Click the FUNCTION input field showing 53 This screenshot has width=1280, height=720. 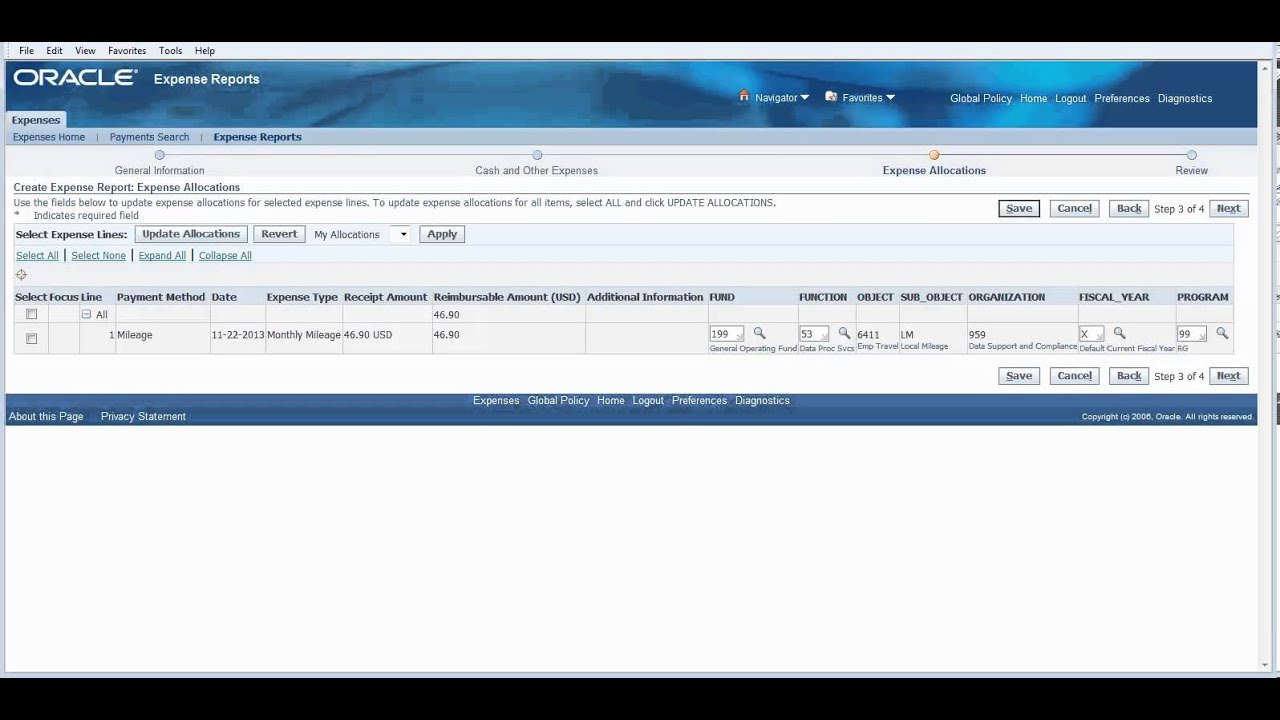tap(813, 334)
